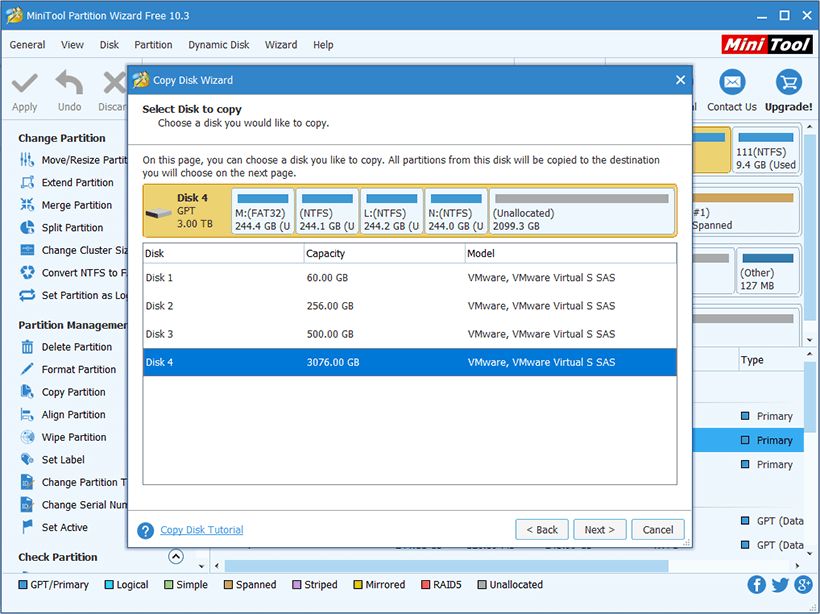Click M:(FAT32) partition block in wizard
Screen dimensions: 820x614
(x=263, y=212)
